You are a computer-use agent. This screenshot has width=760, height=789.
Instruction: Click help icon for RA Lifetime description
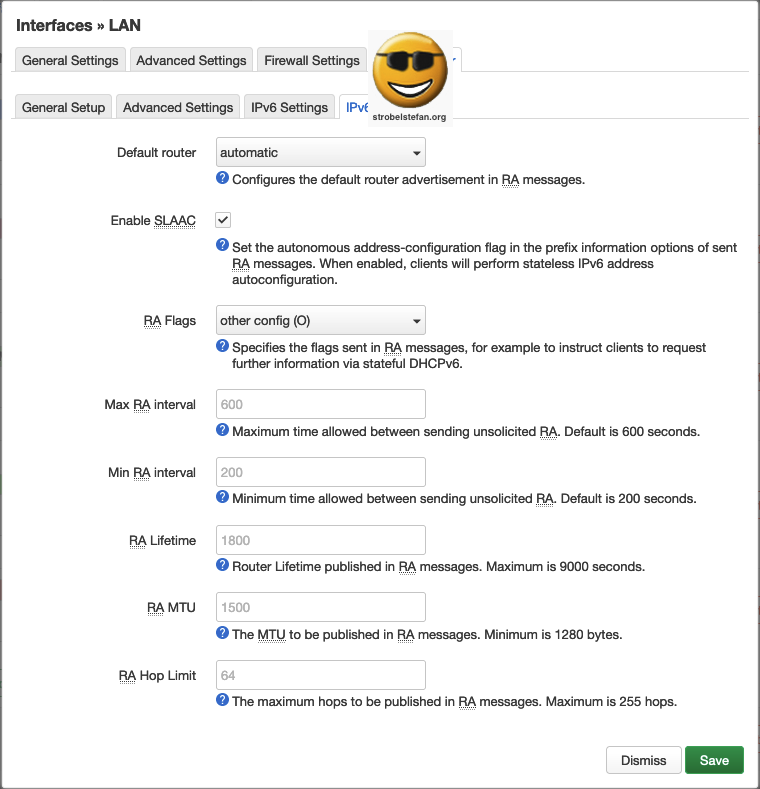223,565
